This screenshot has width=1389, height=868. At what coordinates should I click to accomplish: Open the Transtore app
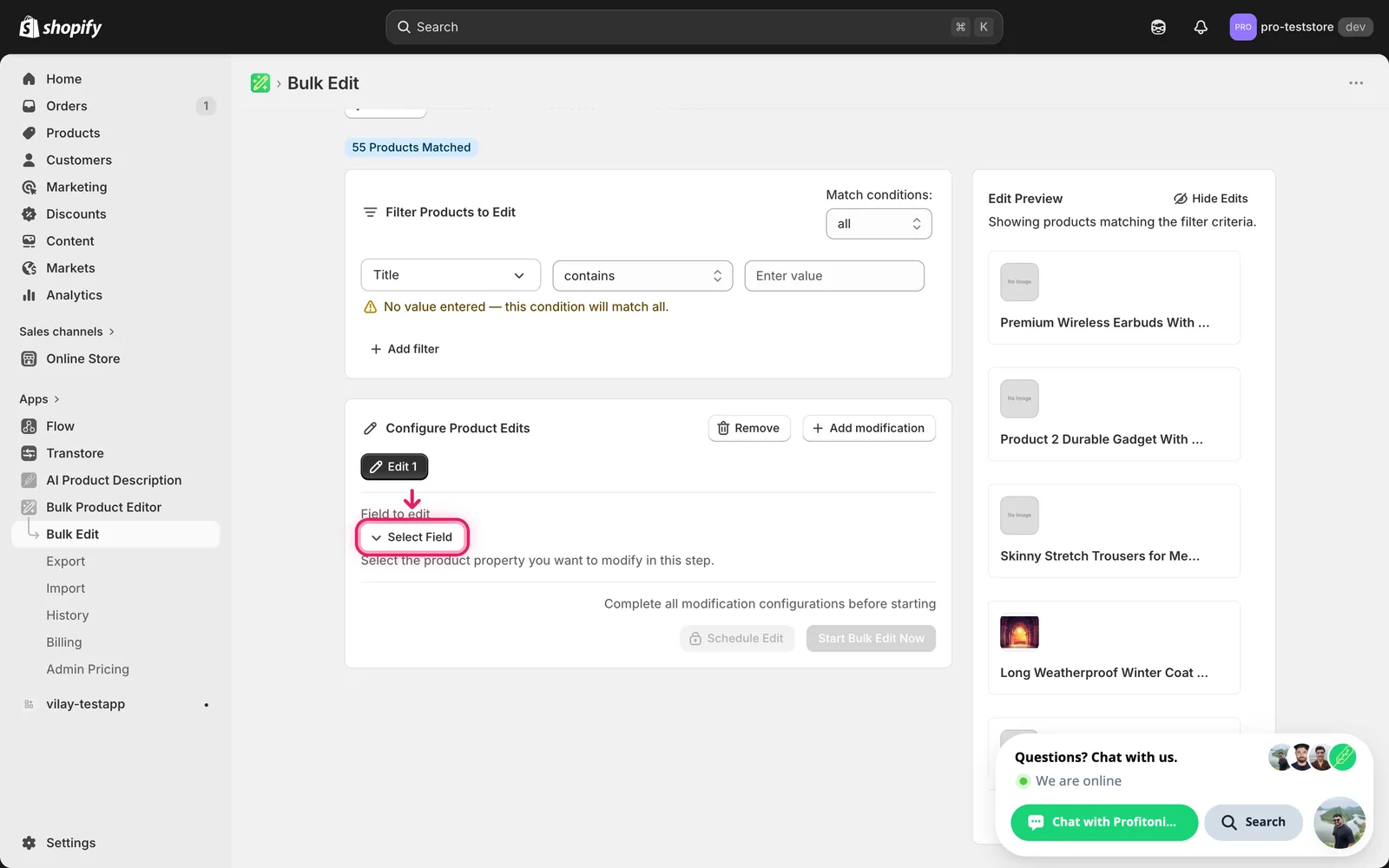(75, 453)
